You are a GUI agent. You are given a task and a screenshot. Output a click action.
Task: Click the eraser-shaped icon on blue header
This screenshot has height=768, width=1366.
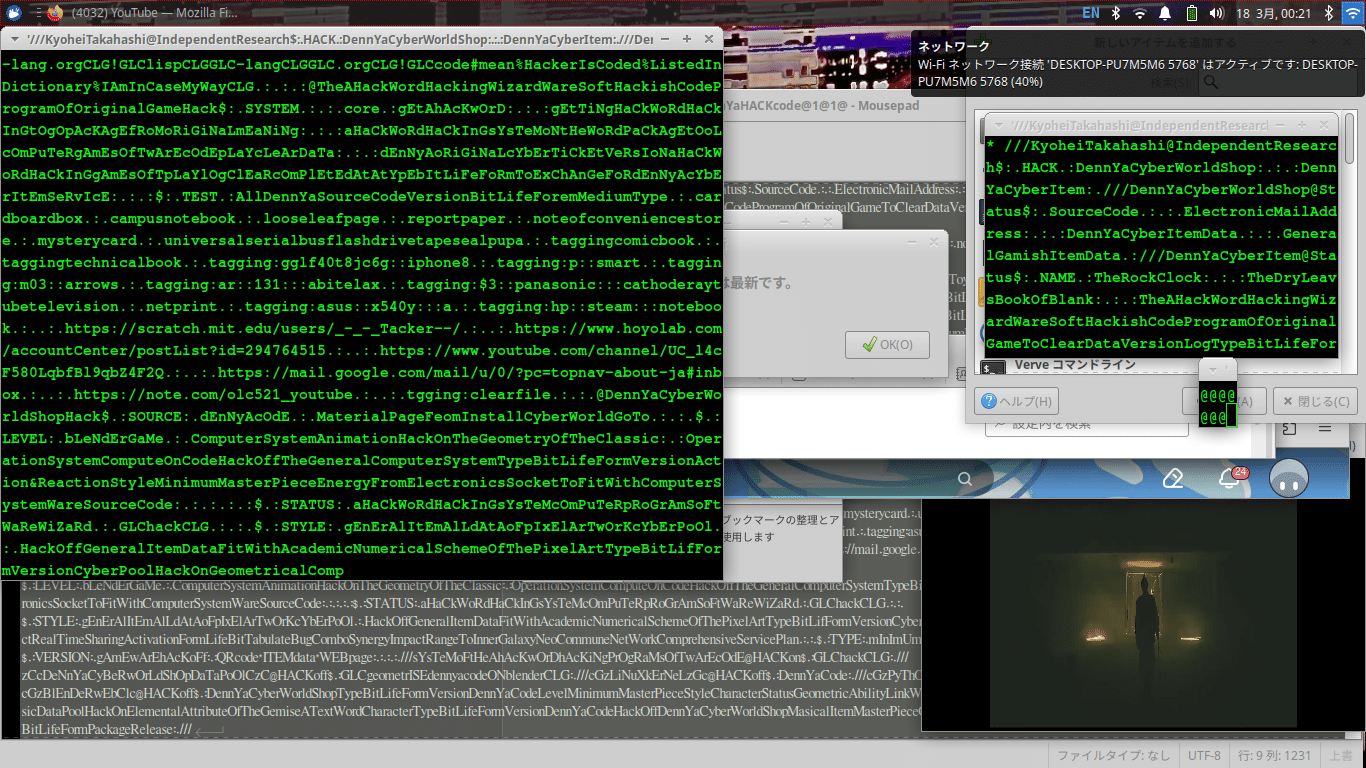(x=1174, y=479)
